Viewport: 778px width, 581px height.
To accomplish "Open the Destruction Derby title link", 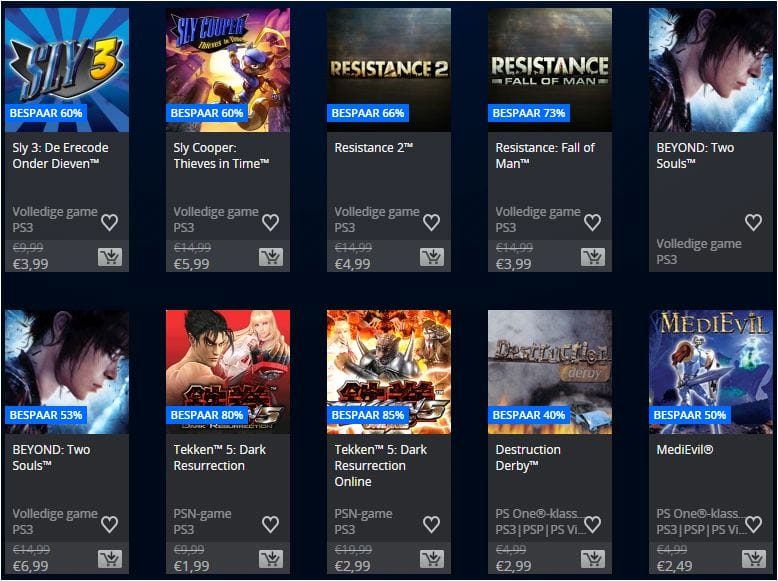I will pos(528,457).
